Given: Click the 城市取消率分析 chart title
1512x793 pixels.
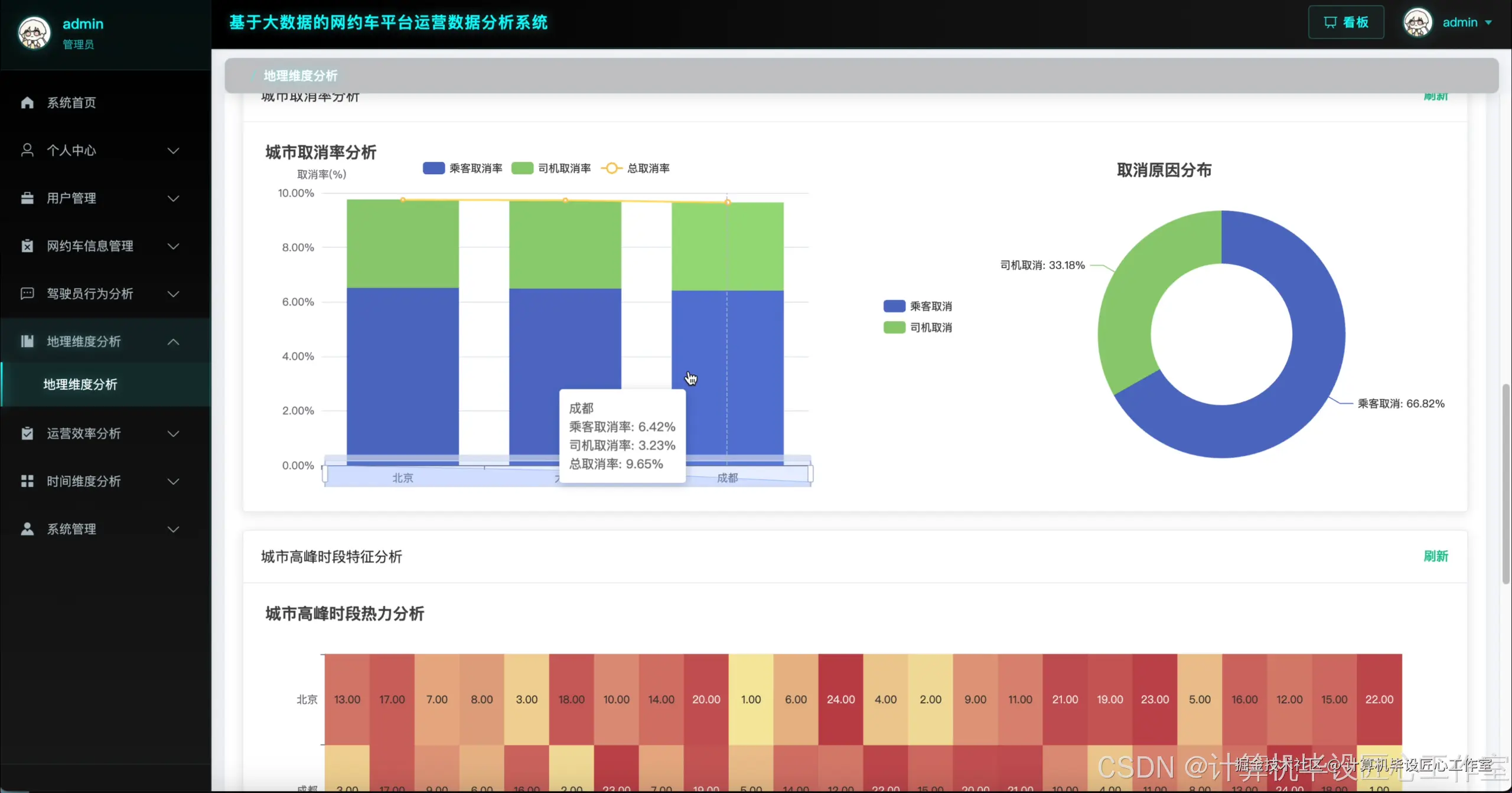Looking at the screenshot, I should click(x=321, y=152).
